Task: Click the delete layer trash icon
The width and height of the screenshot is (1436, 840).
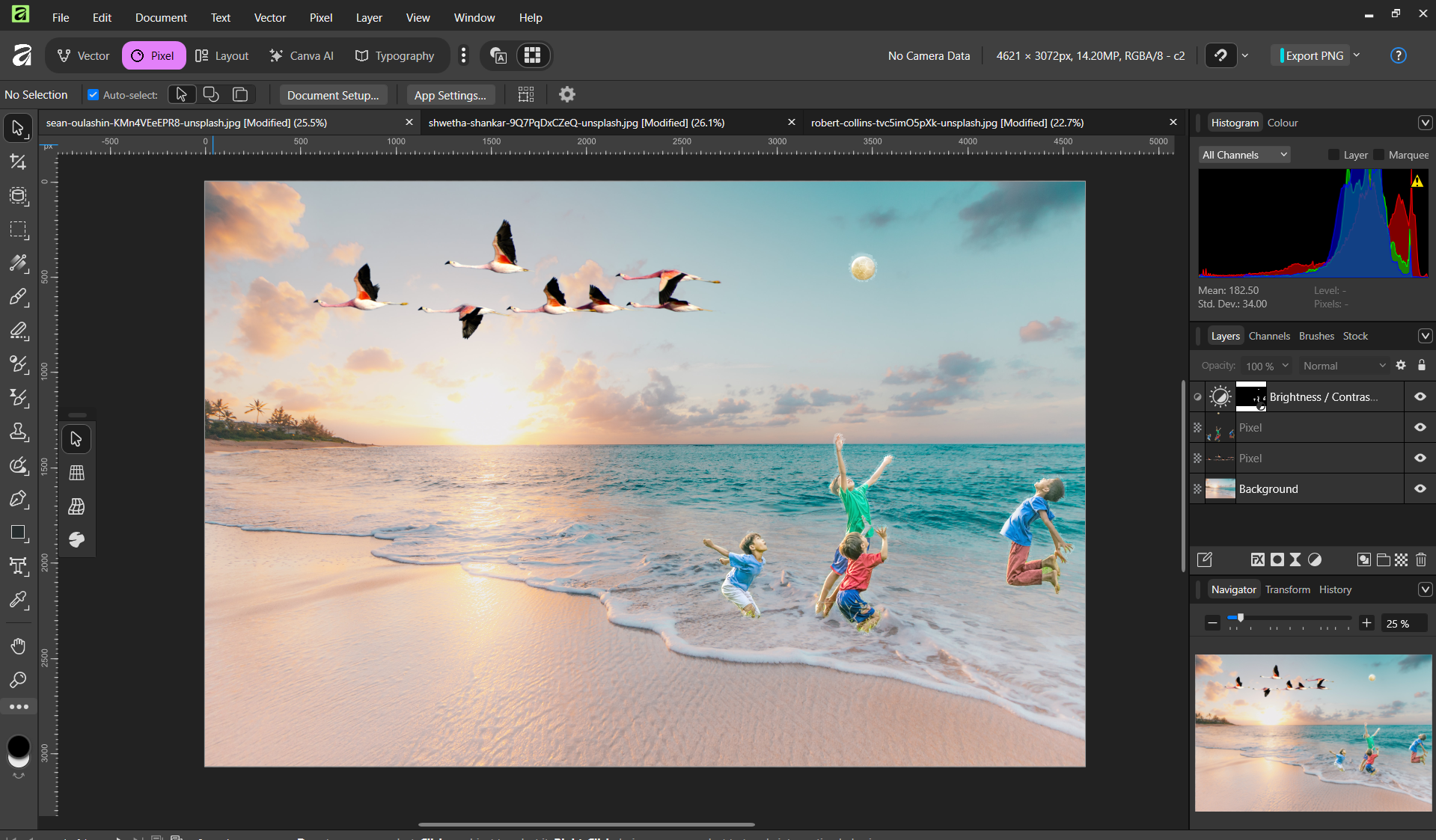Action: (1421, 560)
